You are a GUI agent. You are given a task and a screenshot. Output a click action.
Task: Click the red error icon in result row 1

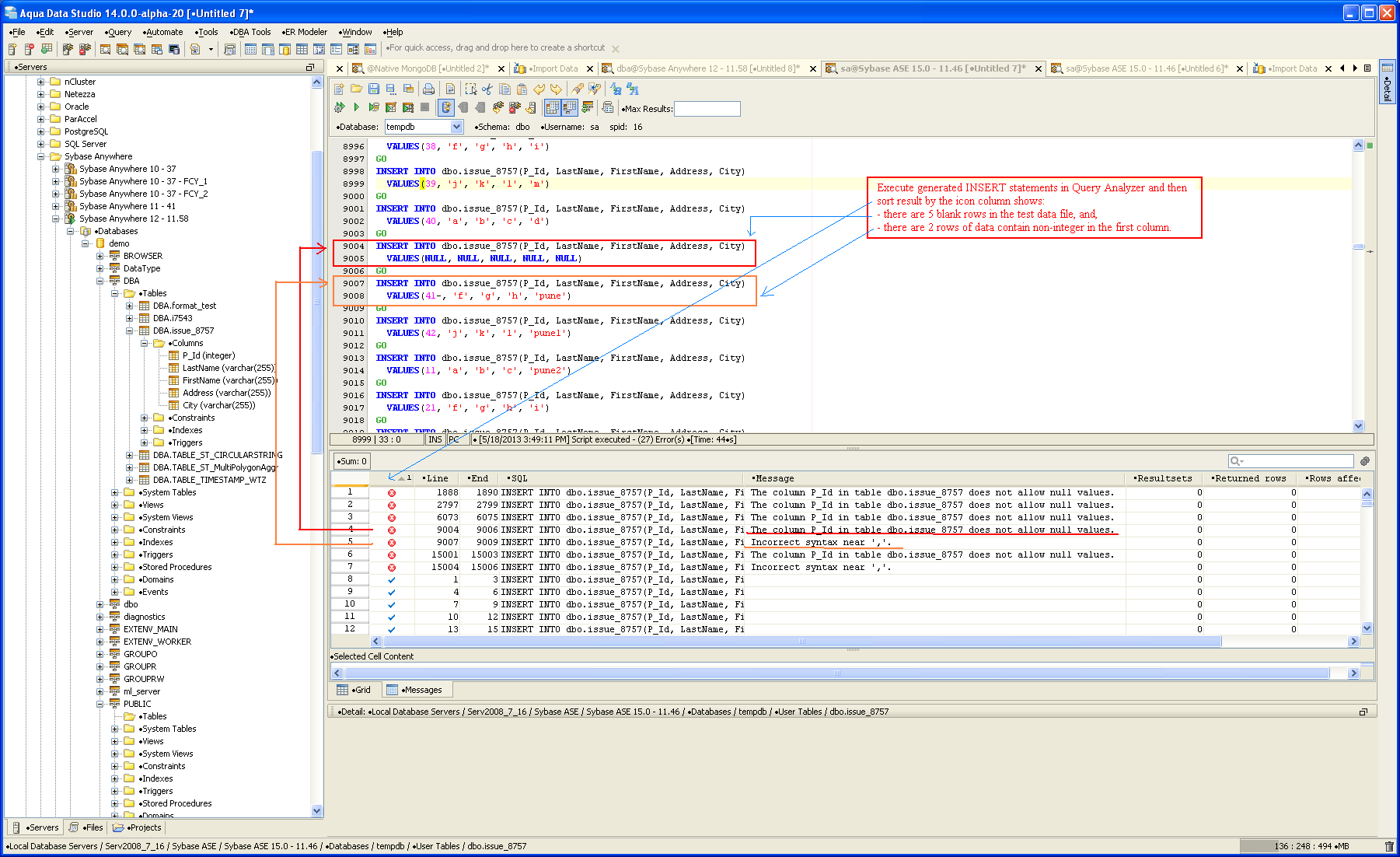(392, 492)
